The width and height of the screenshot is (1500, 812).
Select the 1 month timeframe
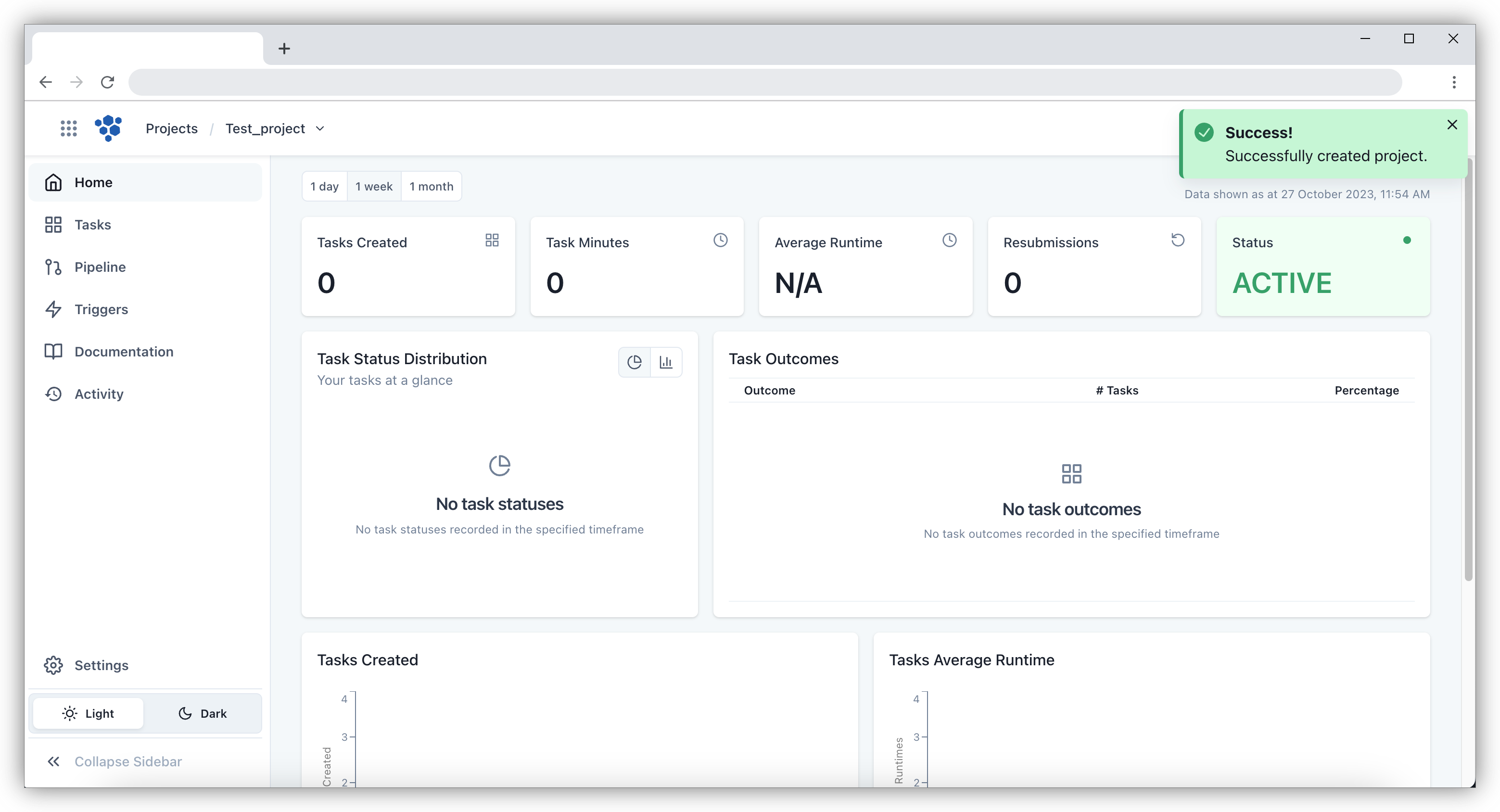(x=431, y=186)
